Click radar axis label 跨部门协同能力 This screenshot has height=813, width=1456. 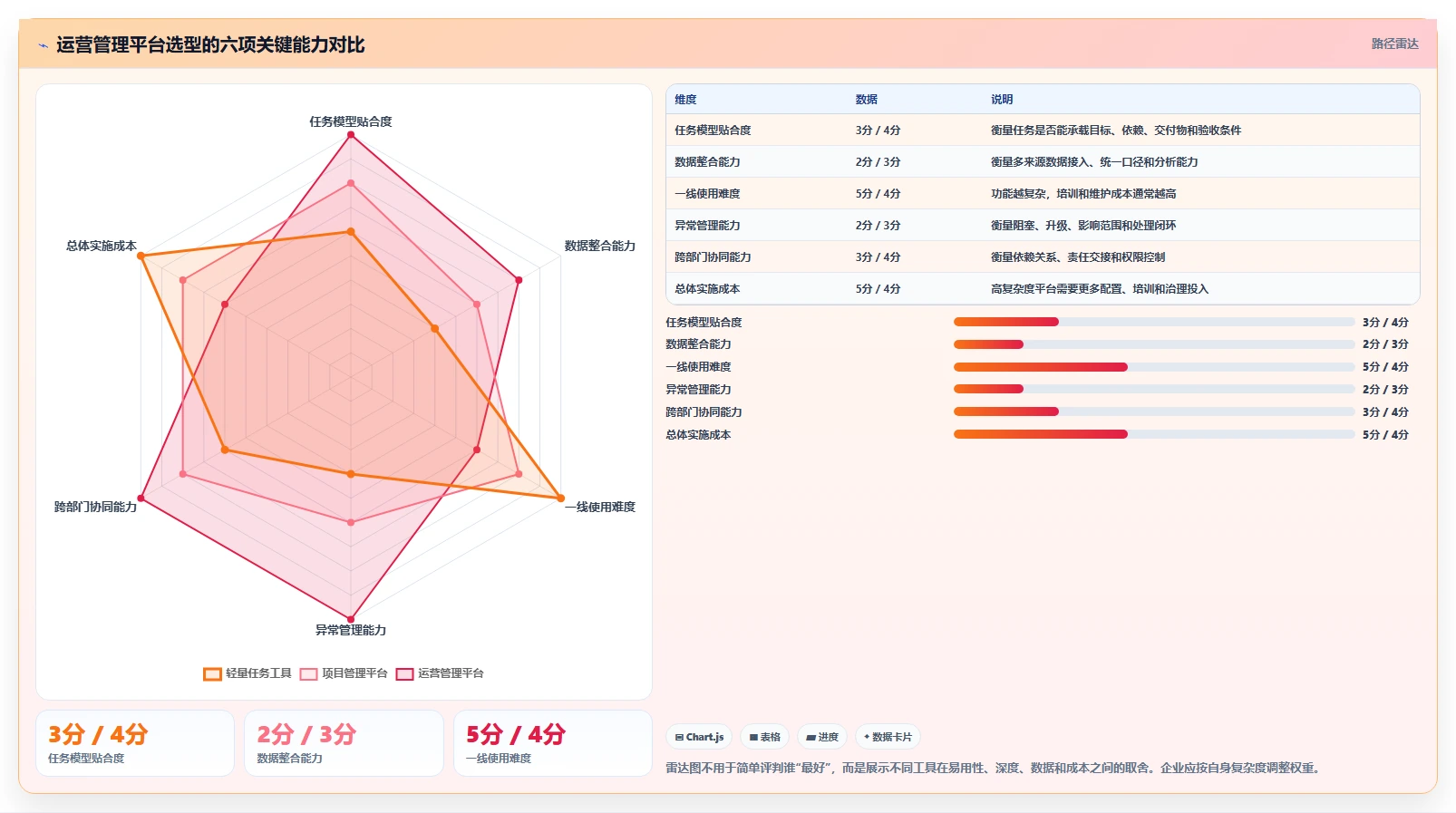coord(95,507)
